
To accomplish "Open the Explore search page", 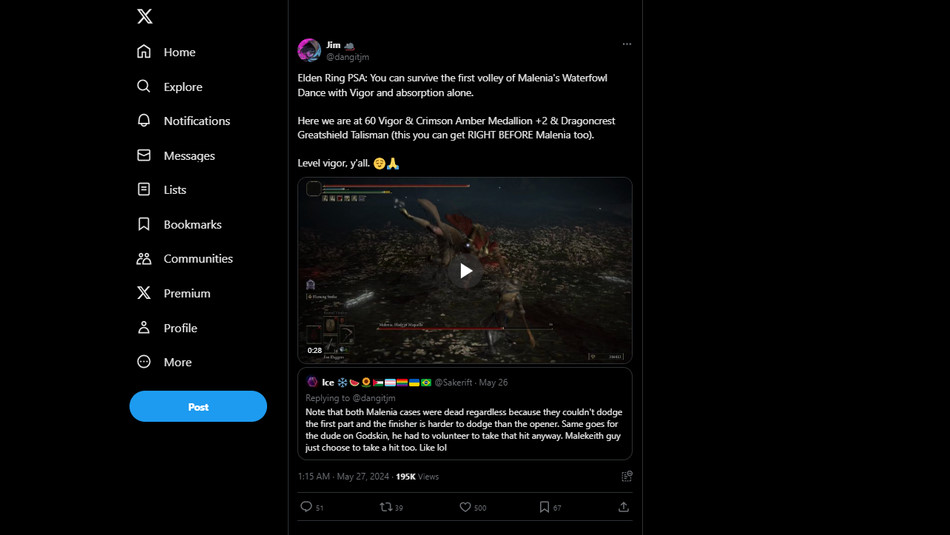I will pyautogui.click(x=170, y=87).
